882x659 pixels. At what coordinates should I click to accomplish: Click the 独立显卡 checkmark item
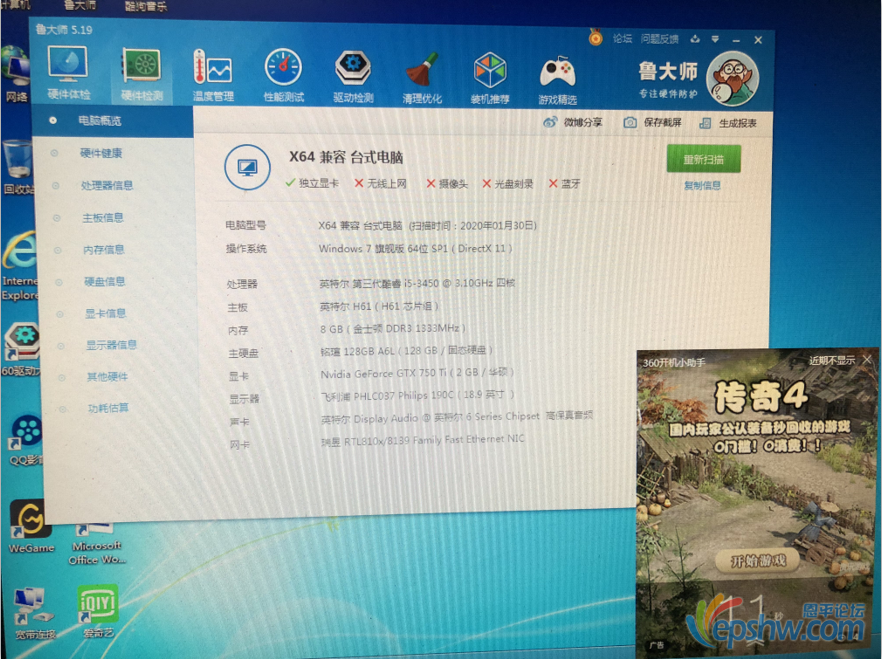coord(312,183)
